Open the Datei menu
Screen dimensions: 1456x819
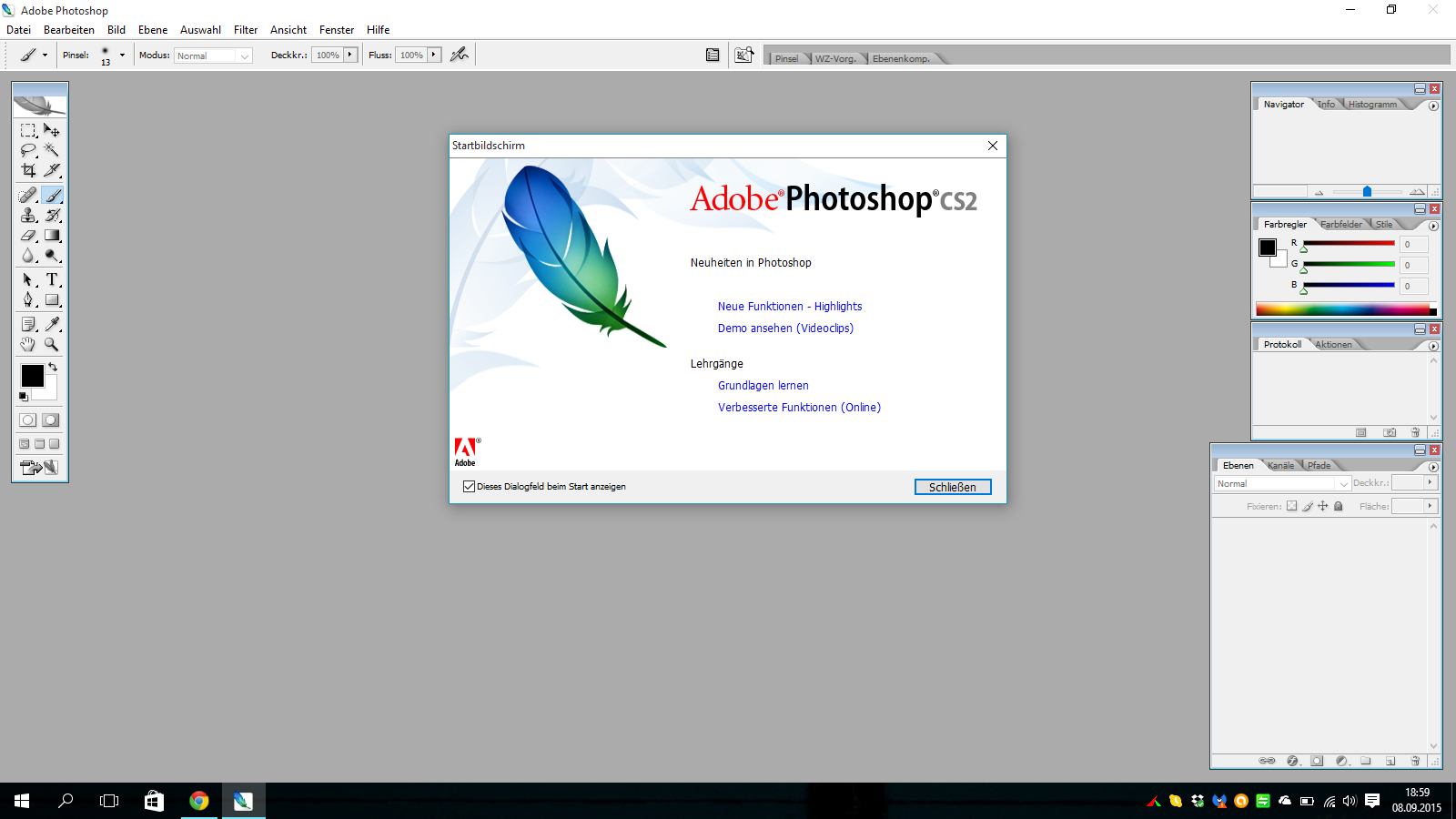point(18,30)
